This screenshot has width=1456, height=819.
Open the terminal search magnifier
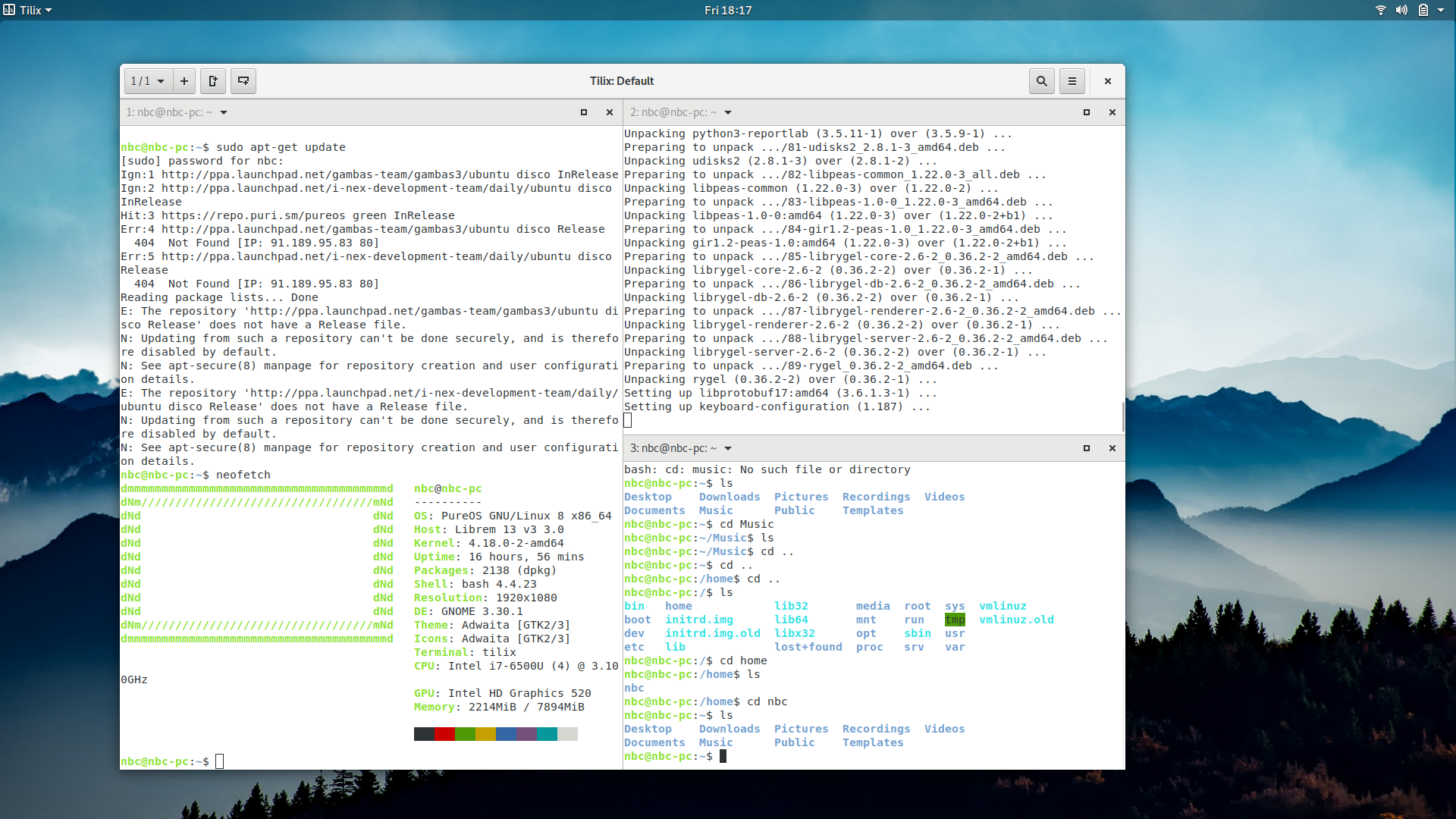point(1042,81)
